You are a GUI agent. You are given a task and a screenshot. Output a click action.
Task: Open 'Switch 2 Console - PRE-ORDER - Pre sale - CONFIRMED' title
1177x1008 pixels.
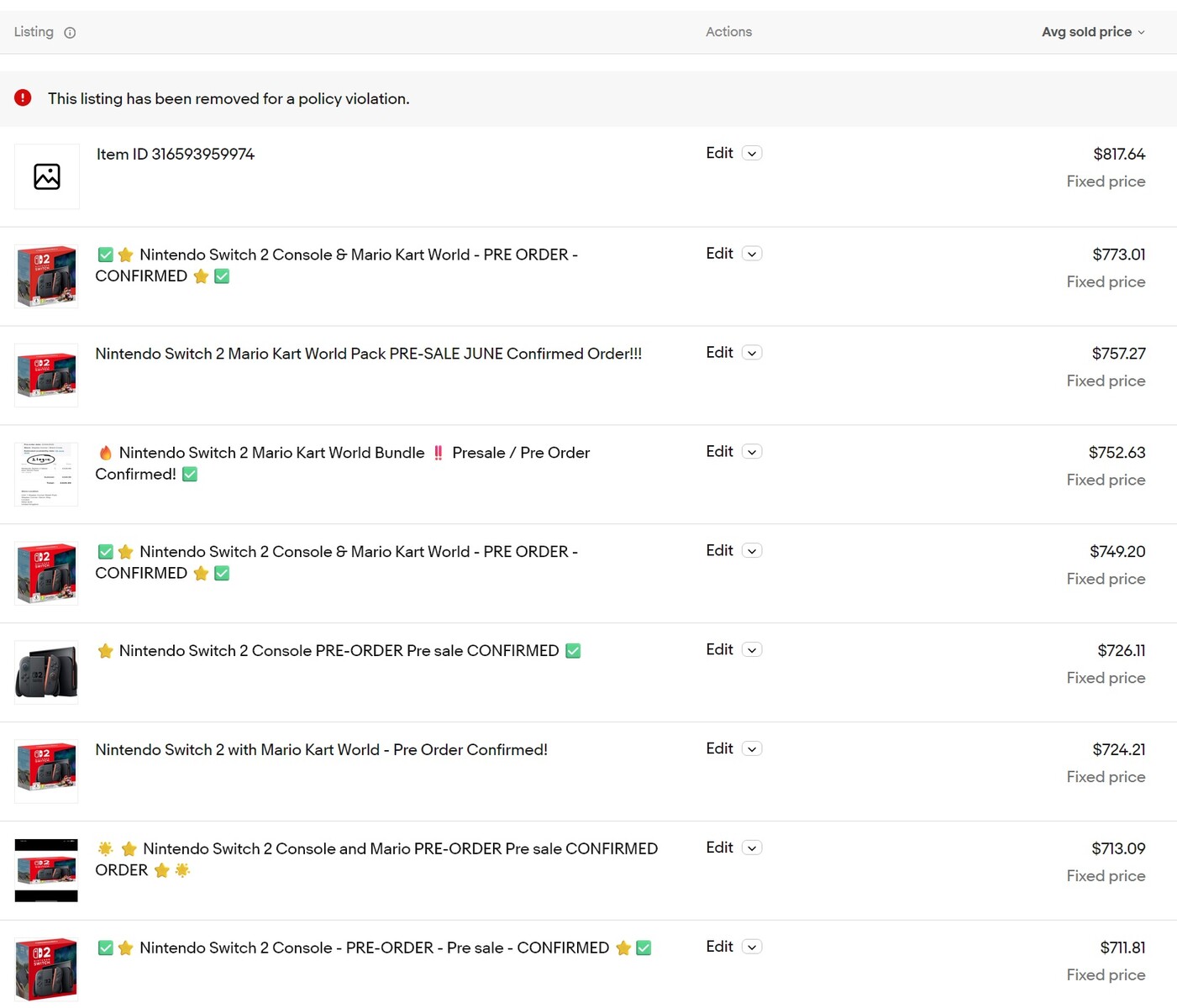pos(374,948)
